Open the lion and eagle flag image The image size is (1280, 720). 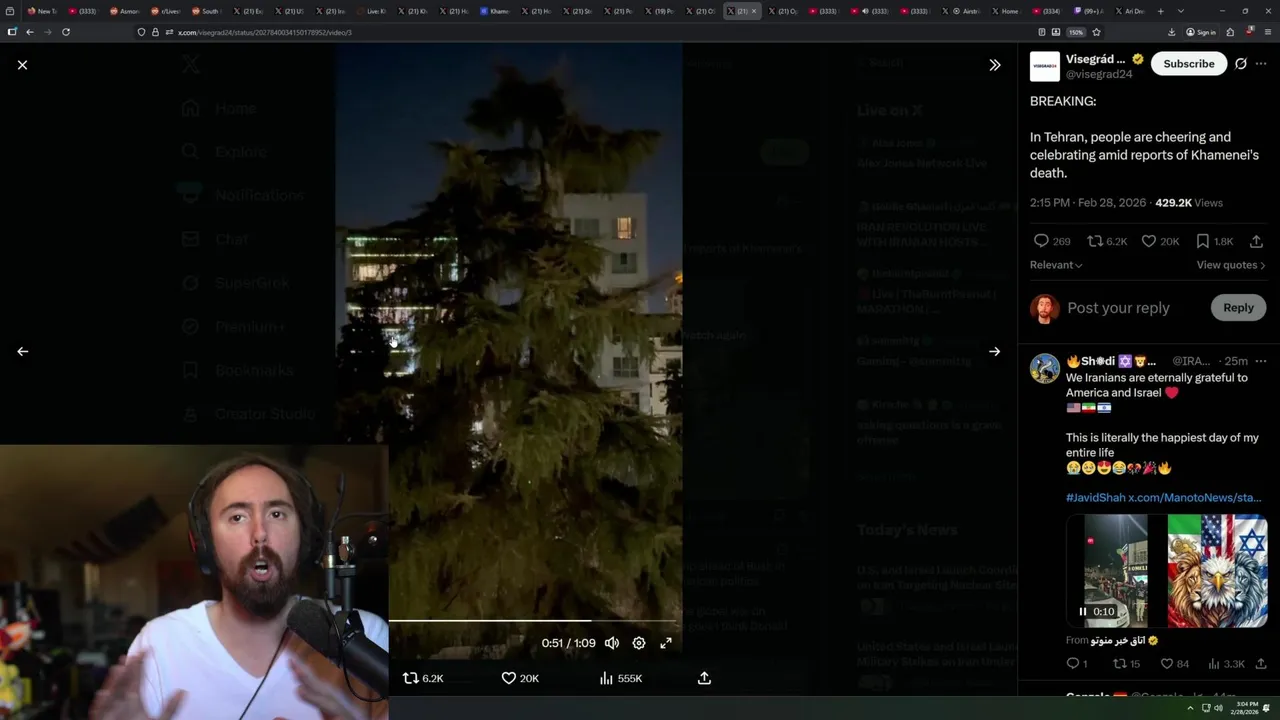[x=1217, y=571]
